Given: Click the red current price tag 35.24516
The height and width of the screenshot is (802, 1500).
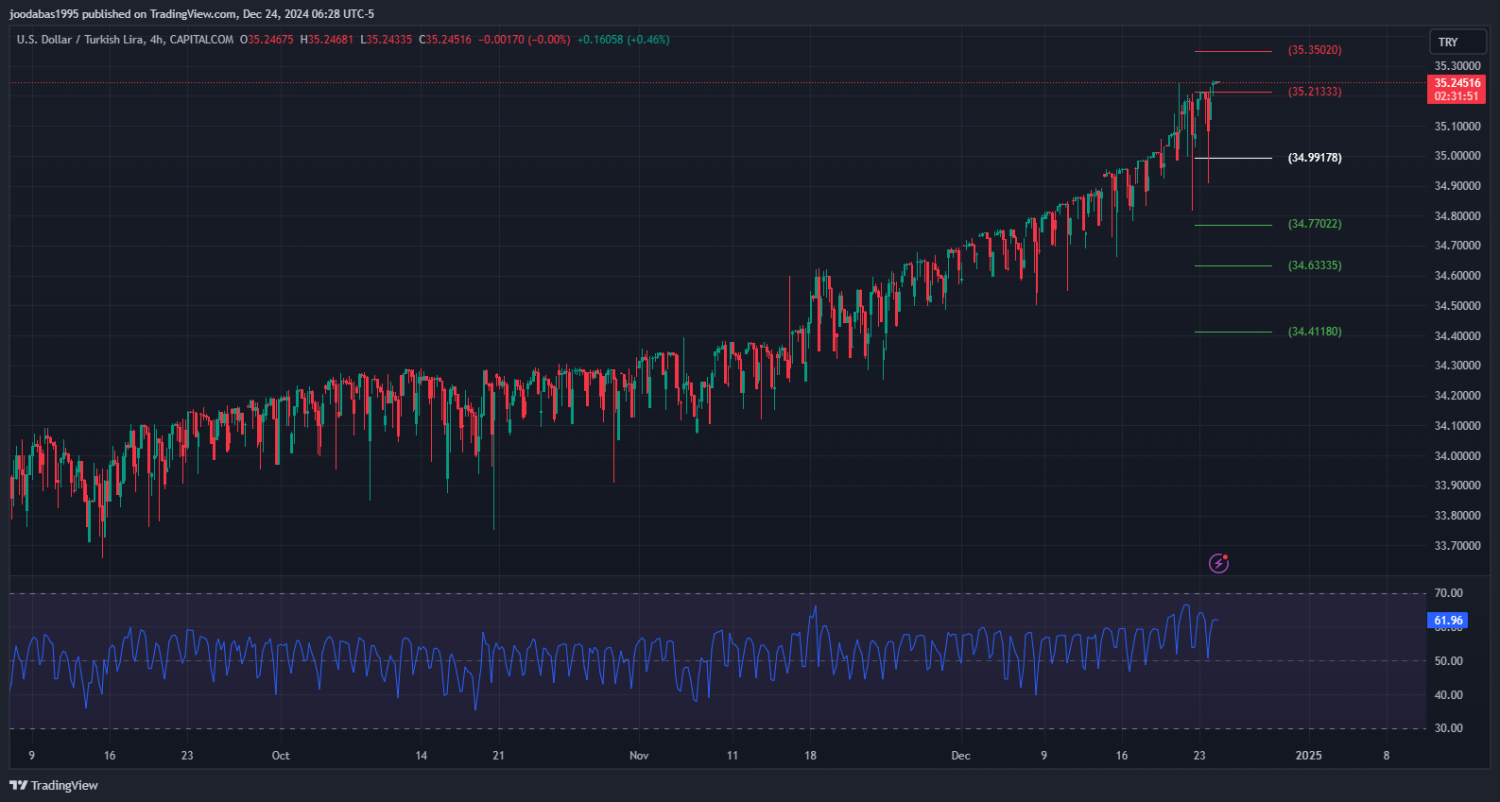Looking at the screenshot, I should 1455,82.
